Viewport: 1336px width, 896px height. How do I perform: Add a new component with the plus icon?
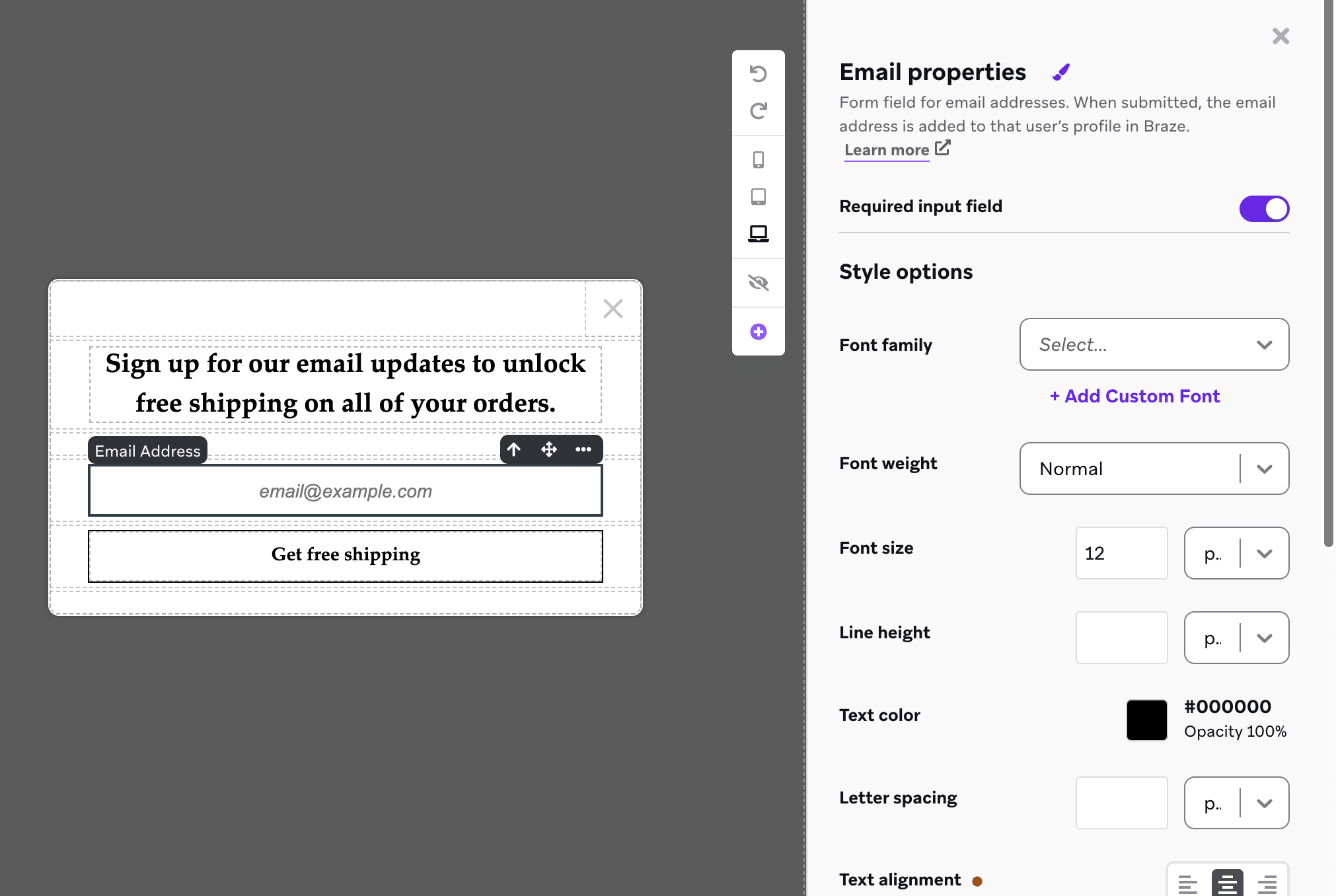[758, 332]
